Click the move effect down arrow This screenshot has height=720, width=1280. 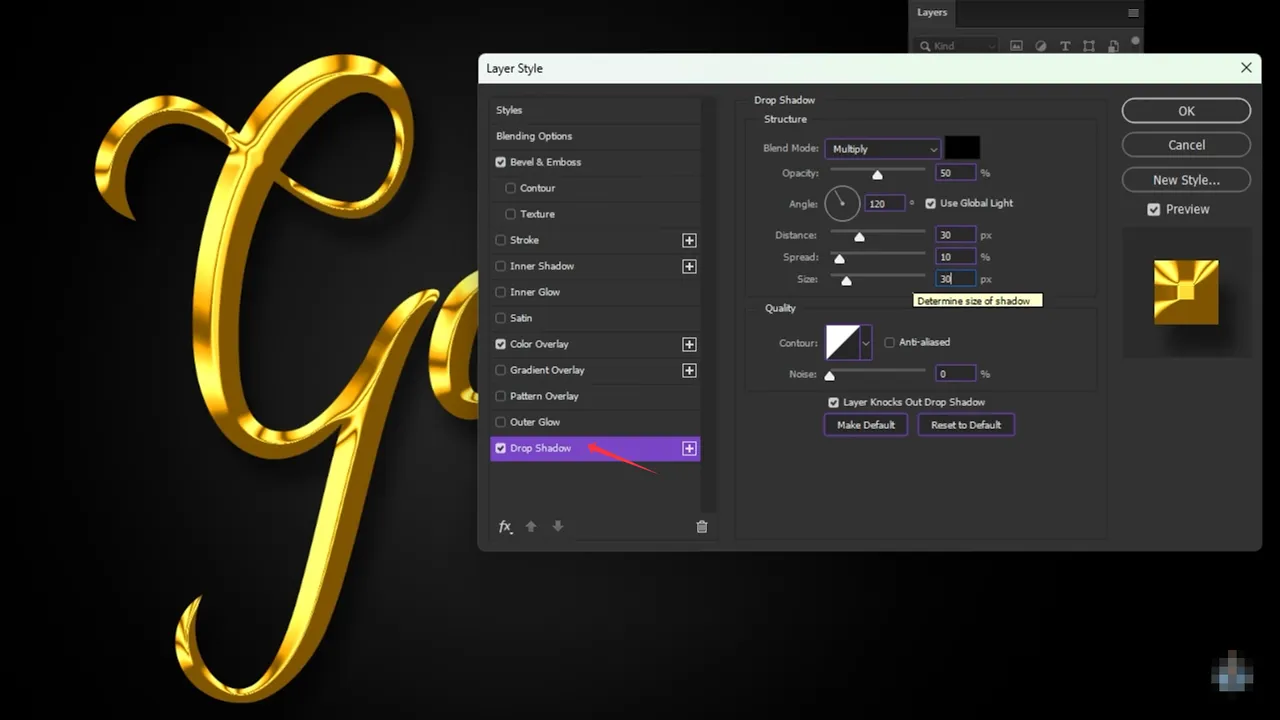click(x=558, y=527)
